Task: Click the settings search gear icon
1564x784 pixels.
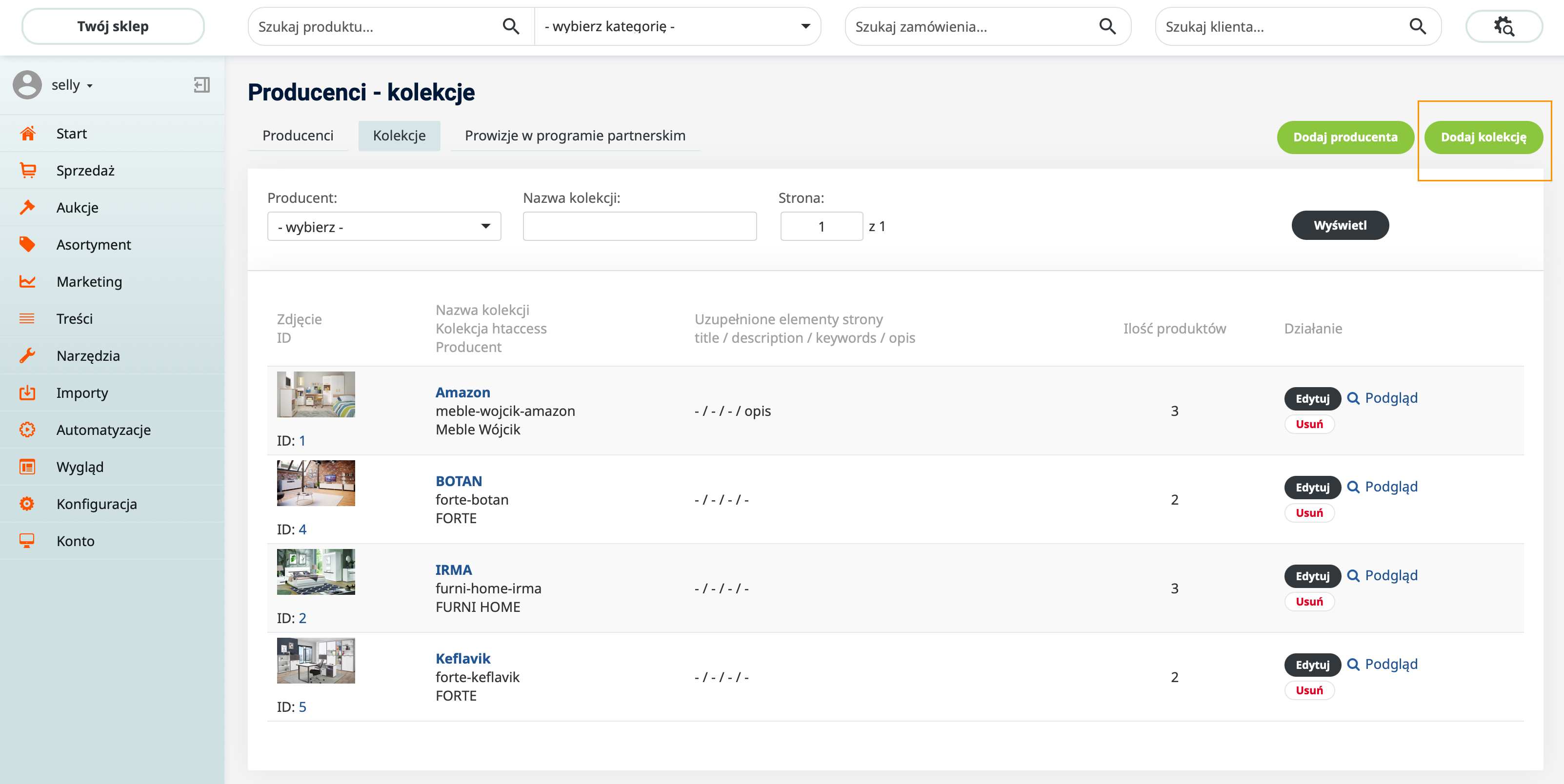Action: pyautogui.click(x=1504, y=27)
